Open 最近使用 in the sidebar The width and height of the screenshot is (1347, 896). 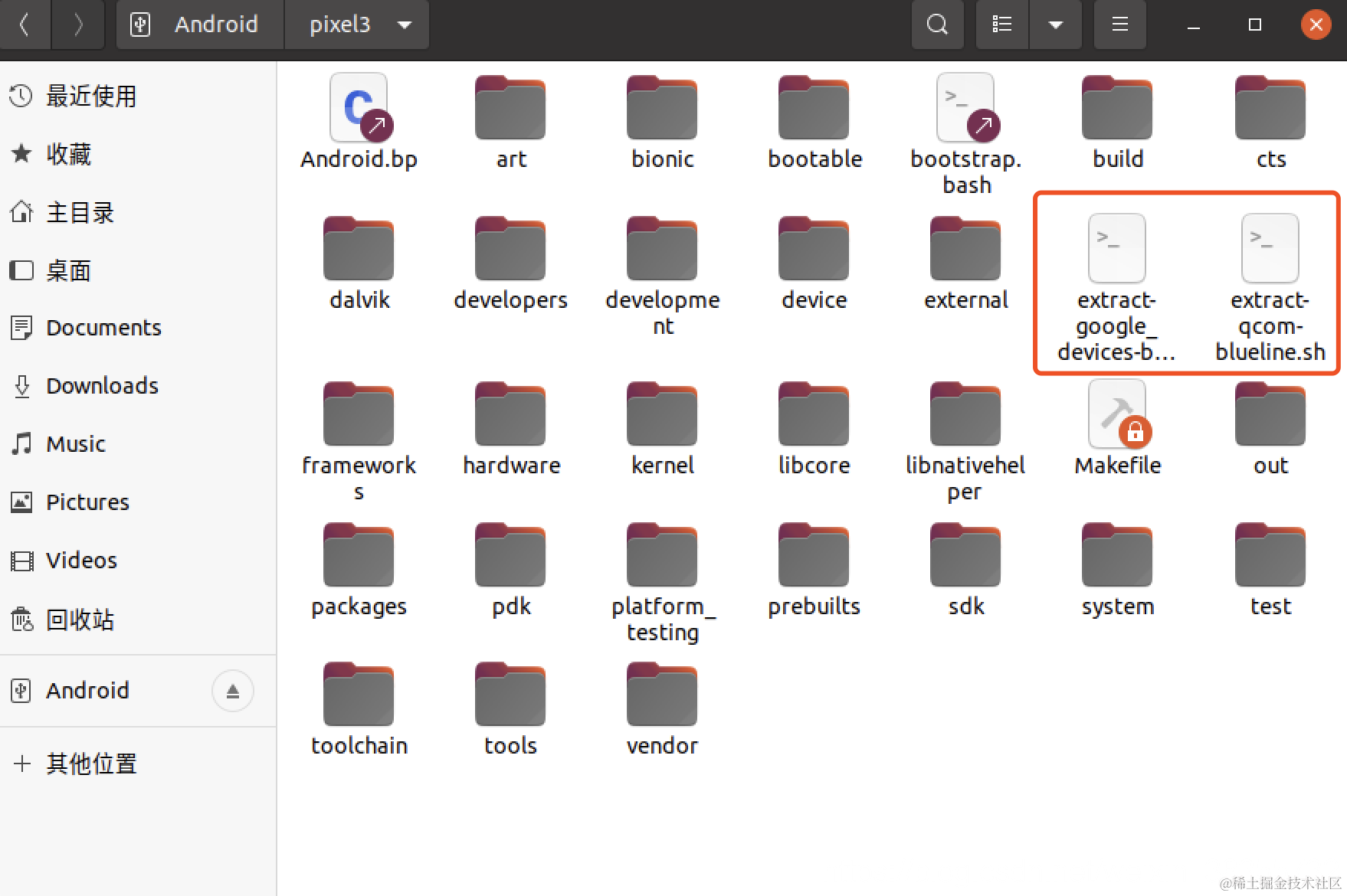click(x=138, y=96)
